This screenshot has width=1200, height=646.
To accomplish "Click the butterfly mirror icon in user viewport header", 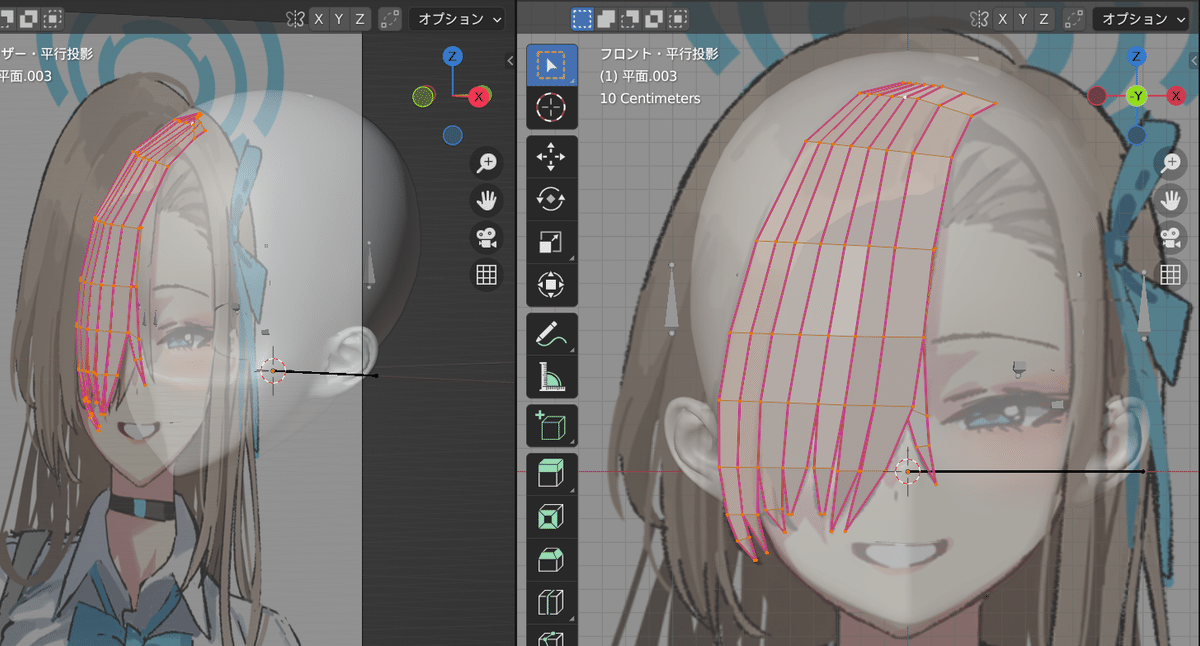I will 295,19.
